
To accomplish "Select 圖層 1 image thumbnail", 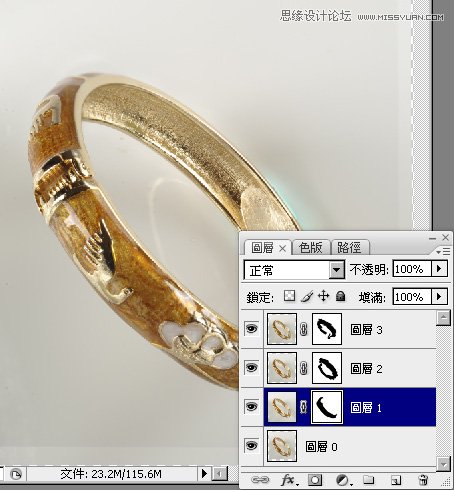I will (282, 407).
